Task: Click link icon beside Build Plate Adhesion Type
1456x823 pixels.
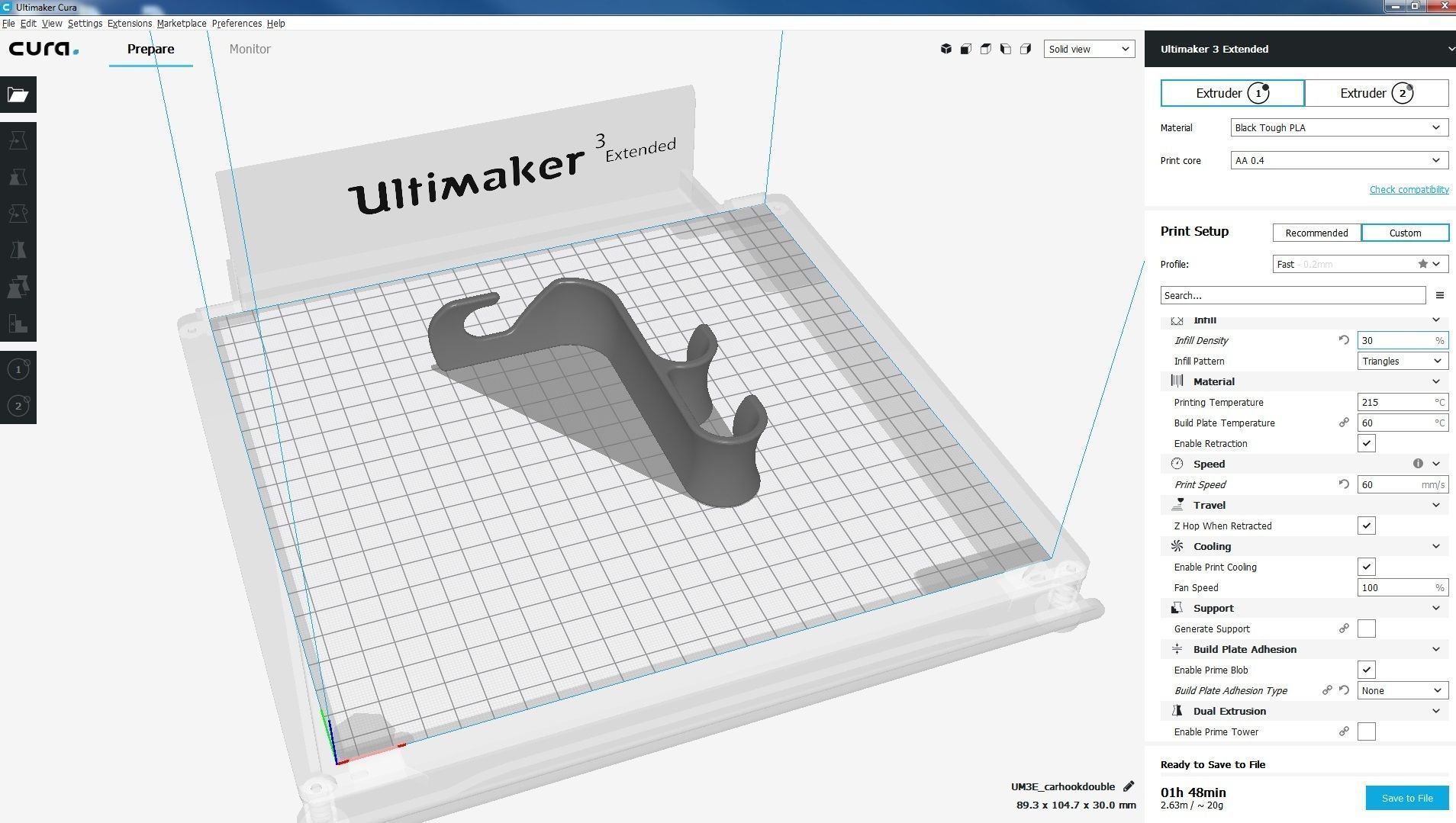Action: coord(1327,690)
